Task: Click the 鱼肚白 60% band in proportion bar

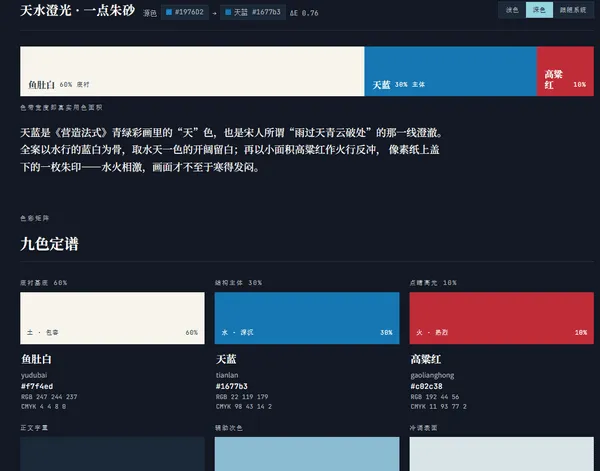Action: (192, 71)
